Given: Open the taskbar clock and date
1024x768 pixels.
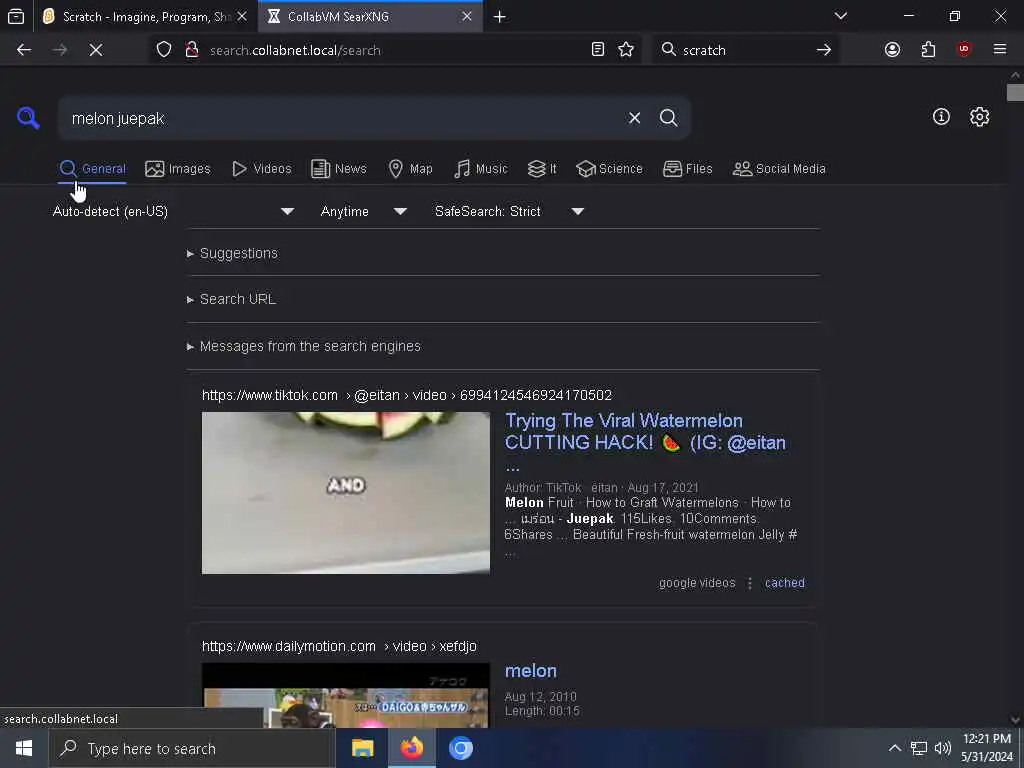Looking at the screenshot, I should [x=987, y=748].
